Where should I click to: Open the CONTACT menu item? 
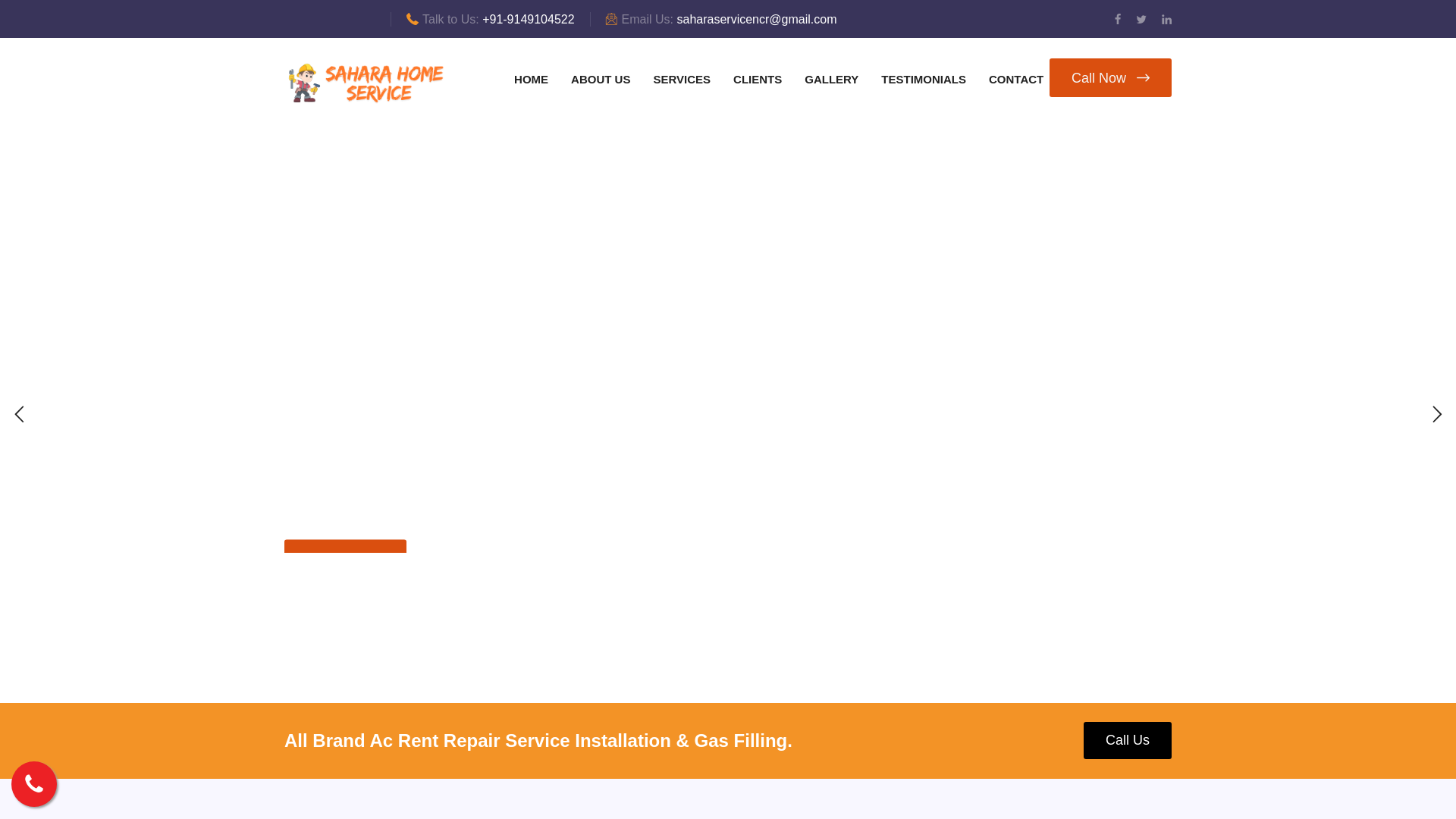(1016, 80)
